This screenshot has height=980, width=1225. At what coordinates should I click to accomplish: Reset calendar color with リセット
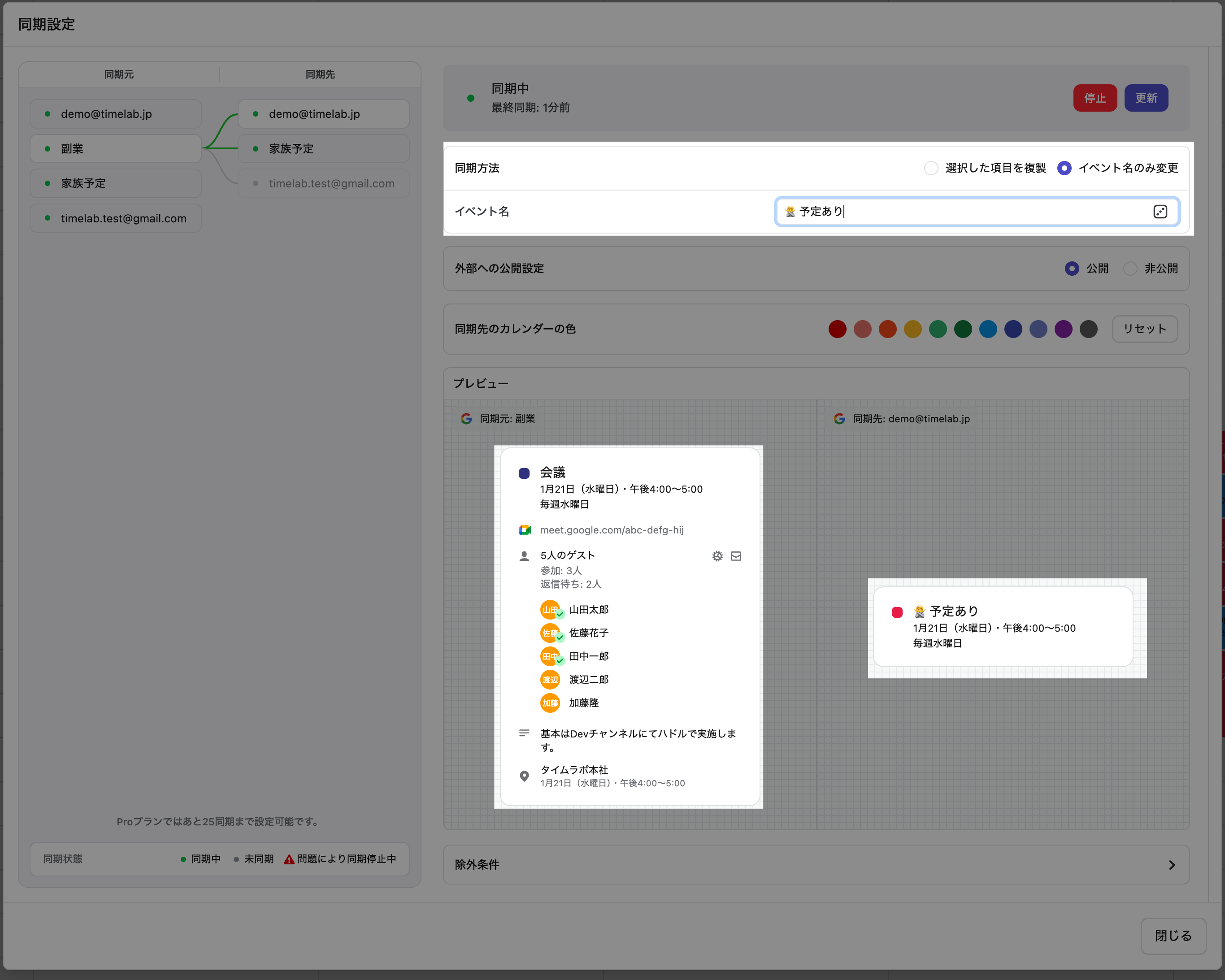click(1145, 329)
